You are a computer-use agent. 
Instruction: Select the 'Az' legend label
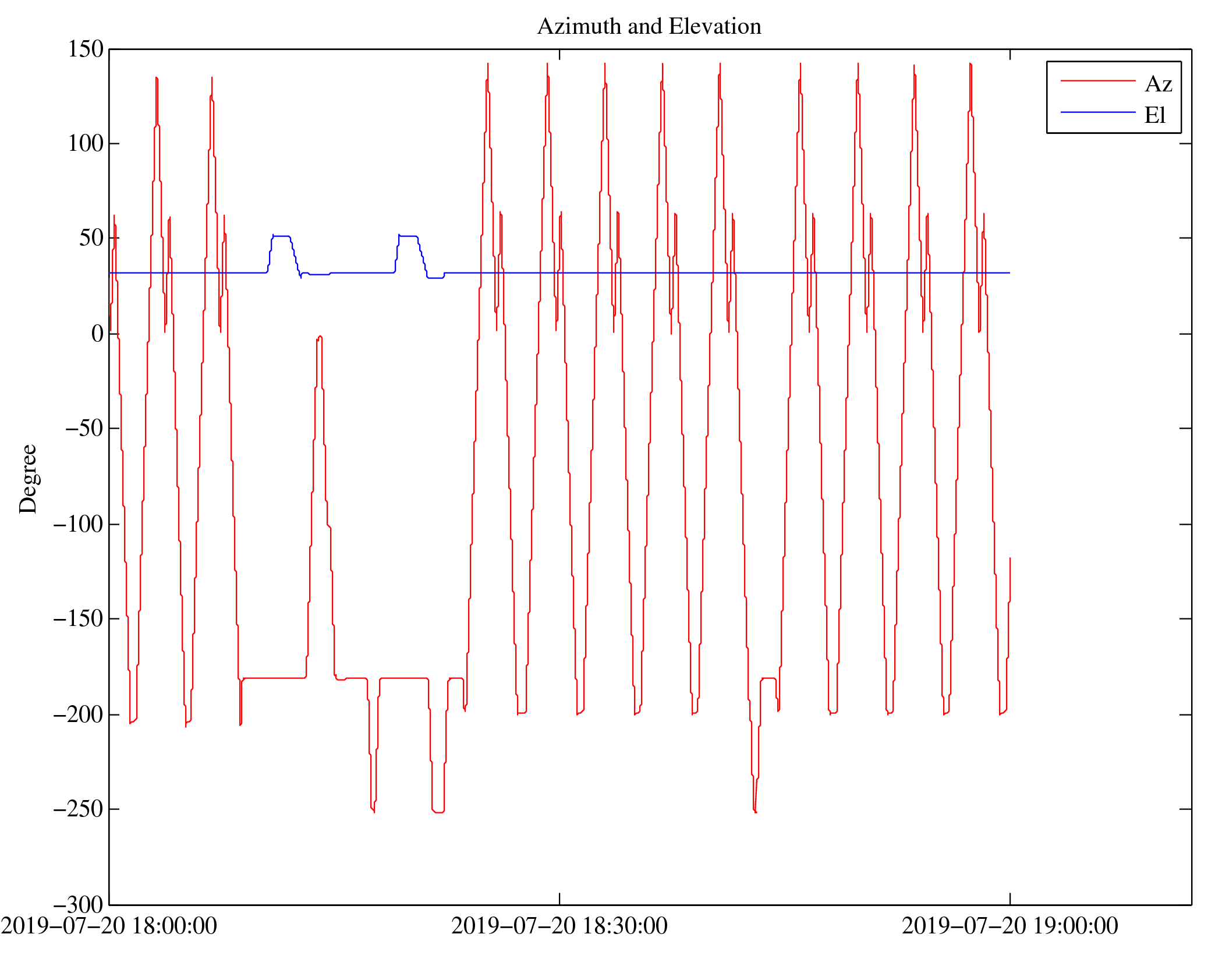coord(1158,84)
